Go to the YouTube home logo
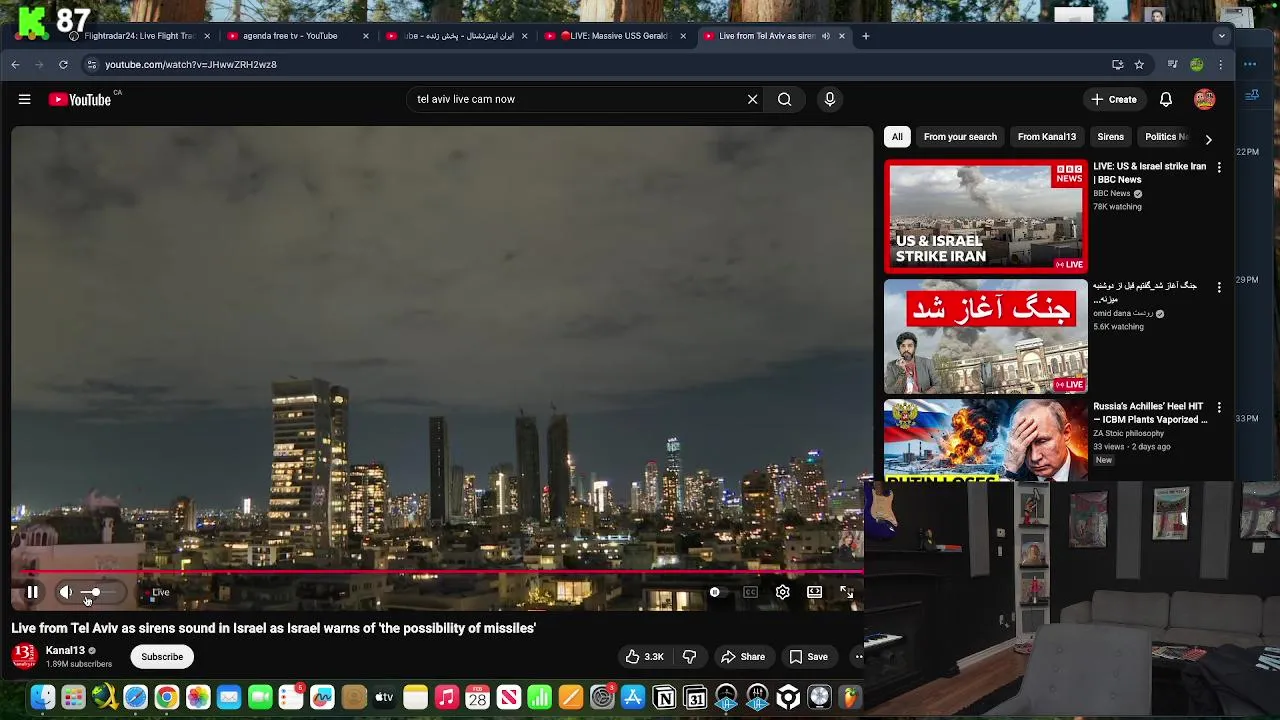The image size is (1280, 720). click(x=80, y=99)
